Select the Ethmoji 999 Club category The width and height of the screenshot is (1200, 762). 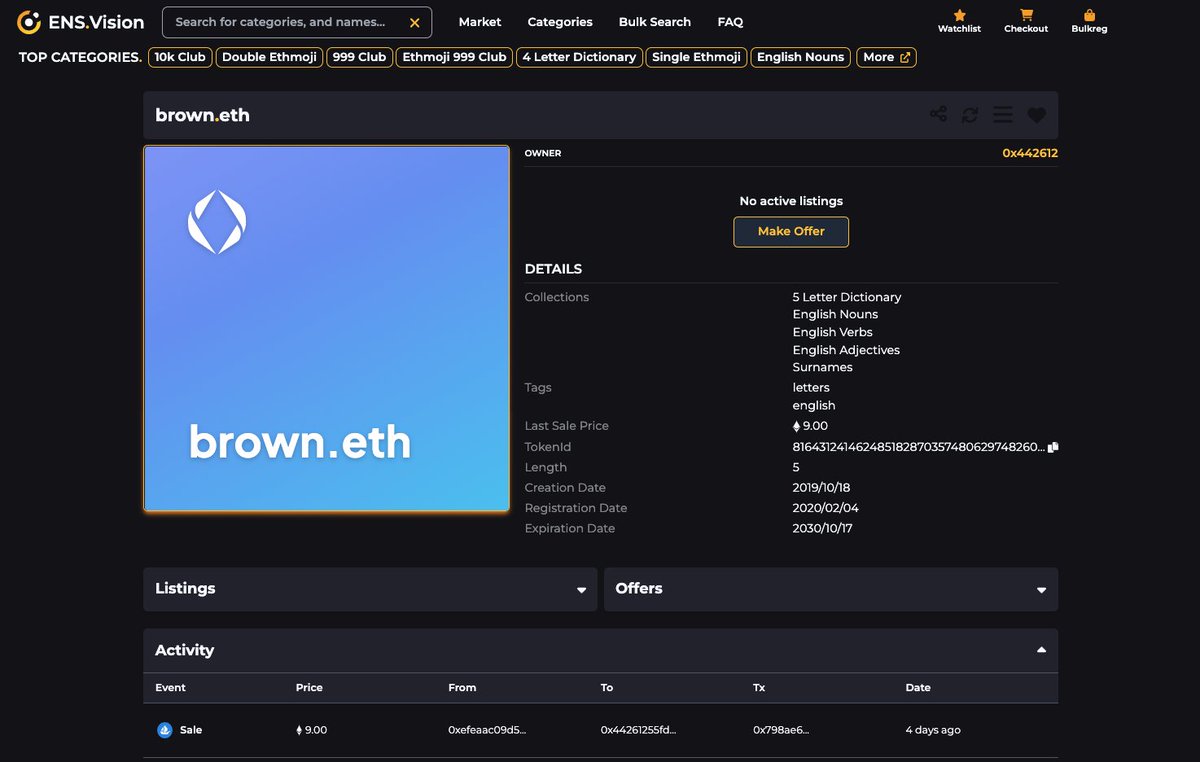tap(454, 57)
